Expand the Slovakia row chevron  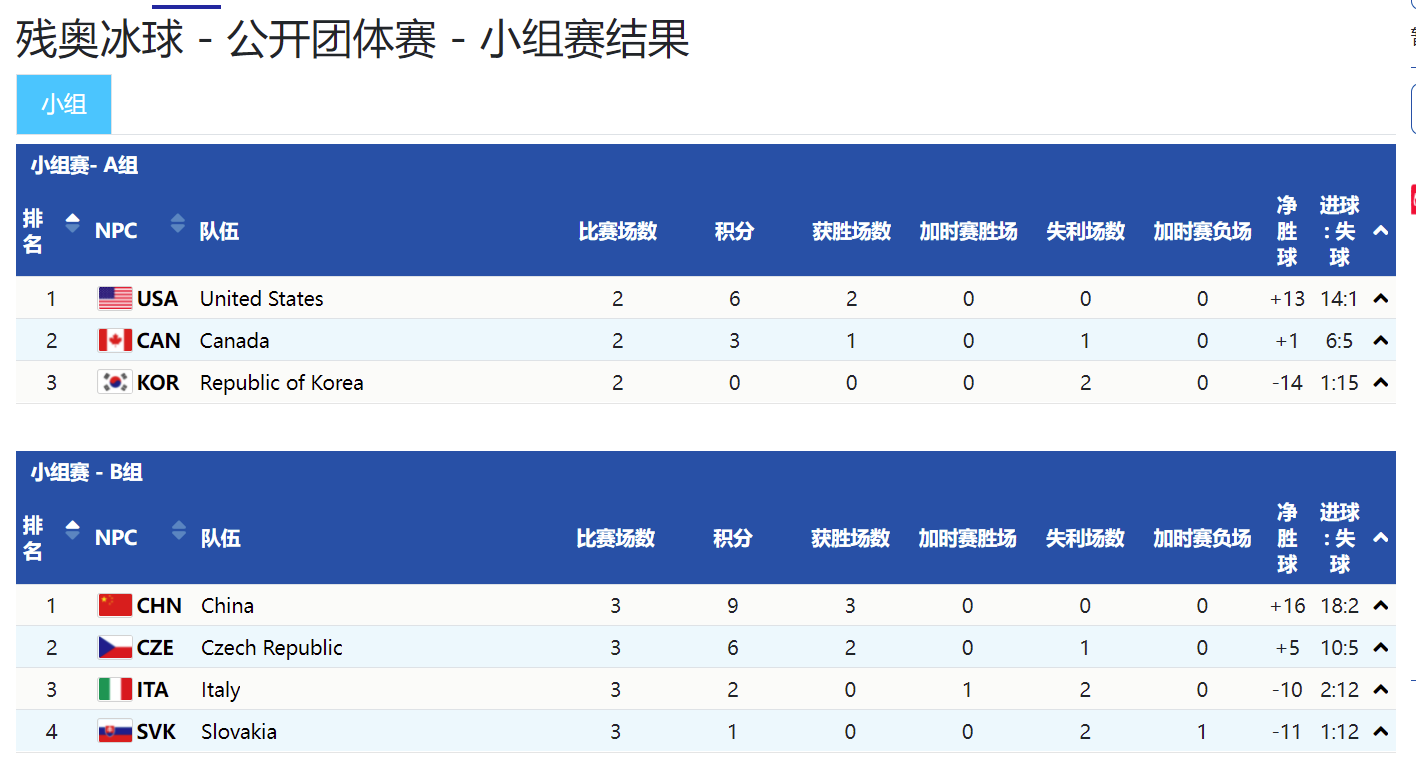point(1381,731)
